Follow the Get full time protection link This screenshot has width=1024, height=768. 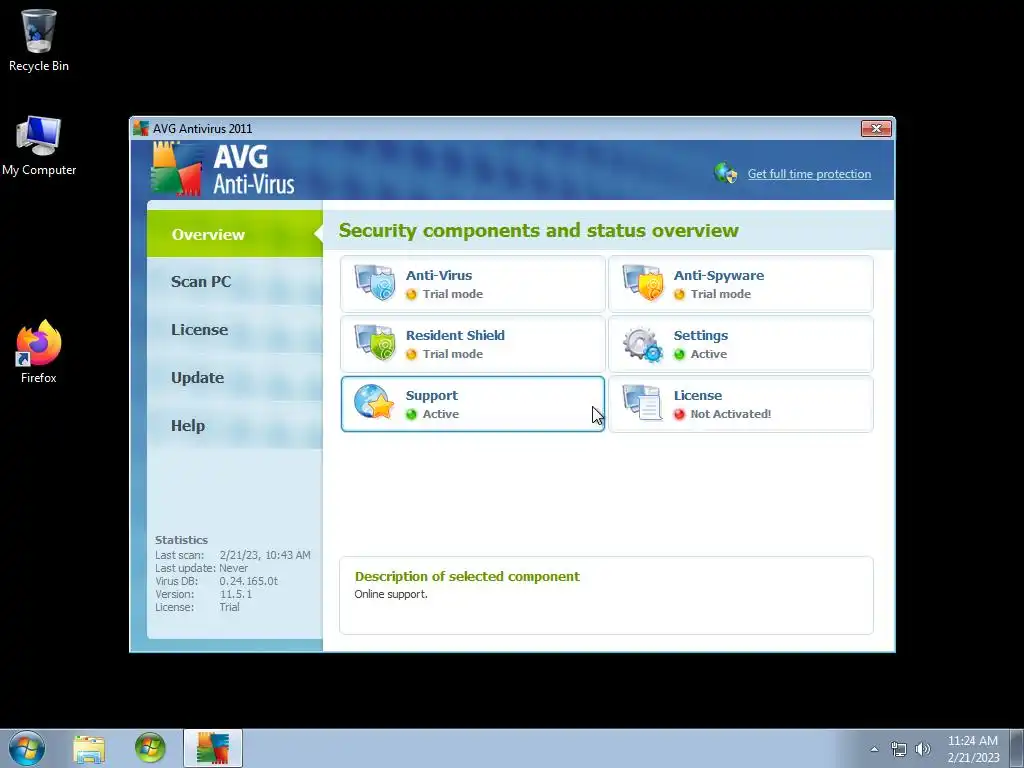(x=809, y=174)
